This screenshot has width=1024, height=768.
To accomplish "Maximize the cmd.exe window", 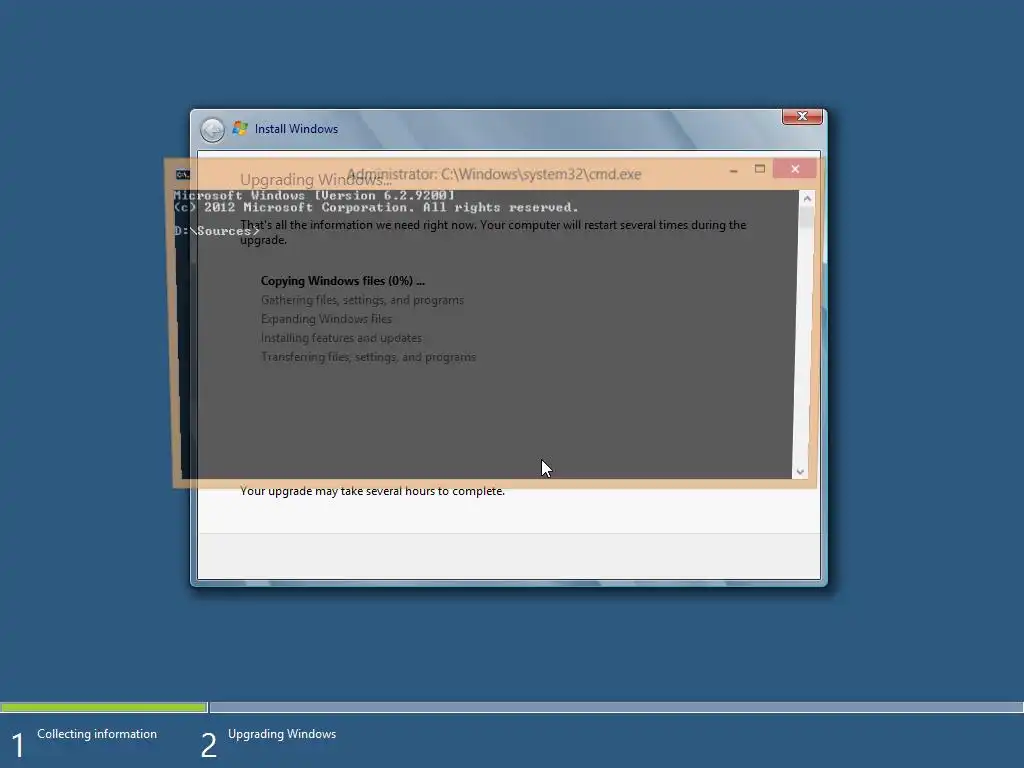I will click(760, 169).
